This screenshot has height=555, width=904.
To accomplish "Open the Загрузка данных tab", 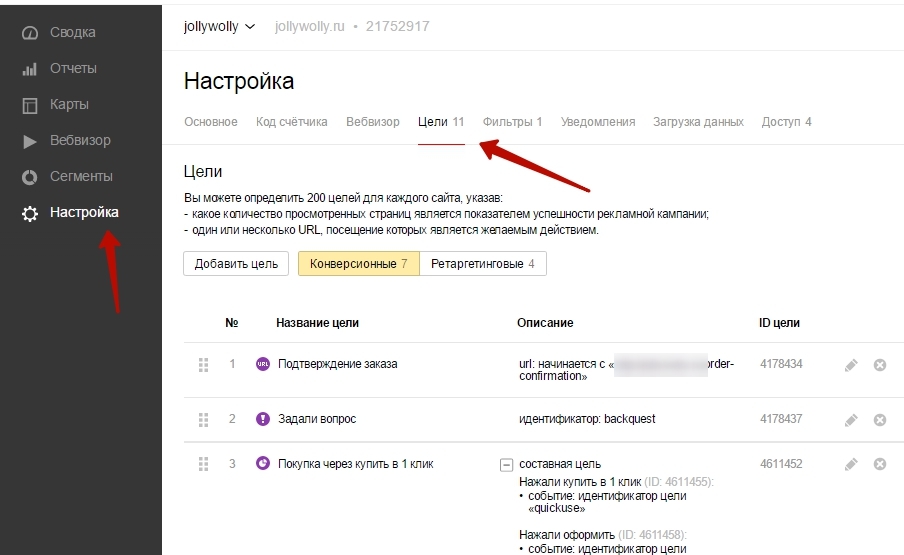I will 698,122.
